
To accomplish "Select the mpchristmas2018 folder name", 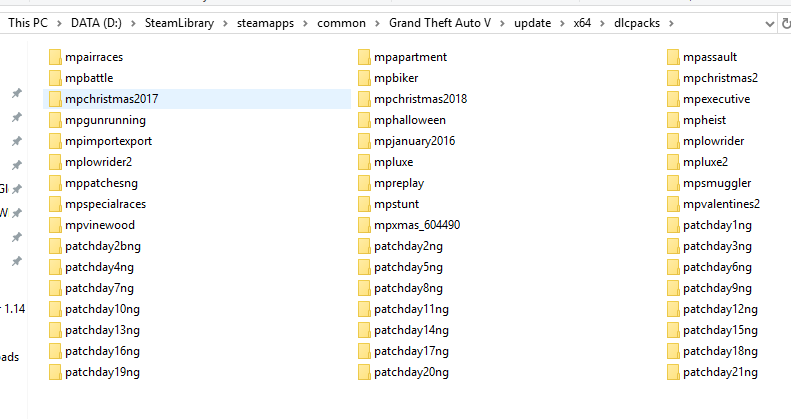I will click(x=420, y=99).
